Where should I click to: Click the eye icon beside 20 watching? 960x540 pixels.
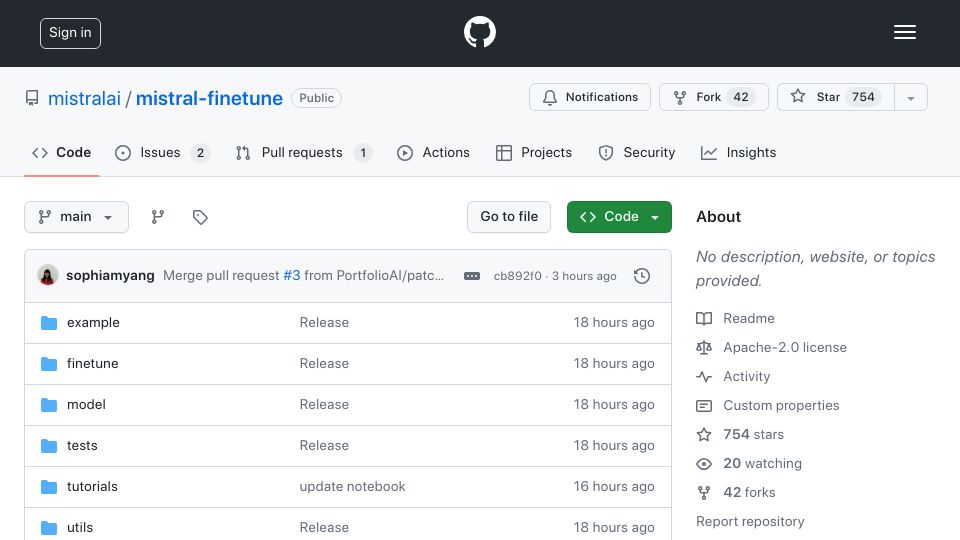point(704,463)
